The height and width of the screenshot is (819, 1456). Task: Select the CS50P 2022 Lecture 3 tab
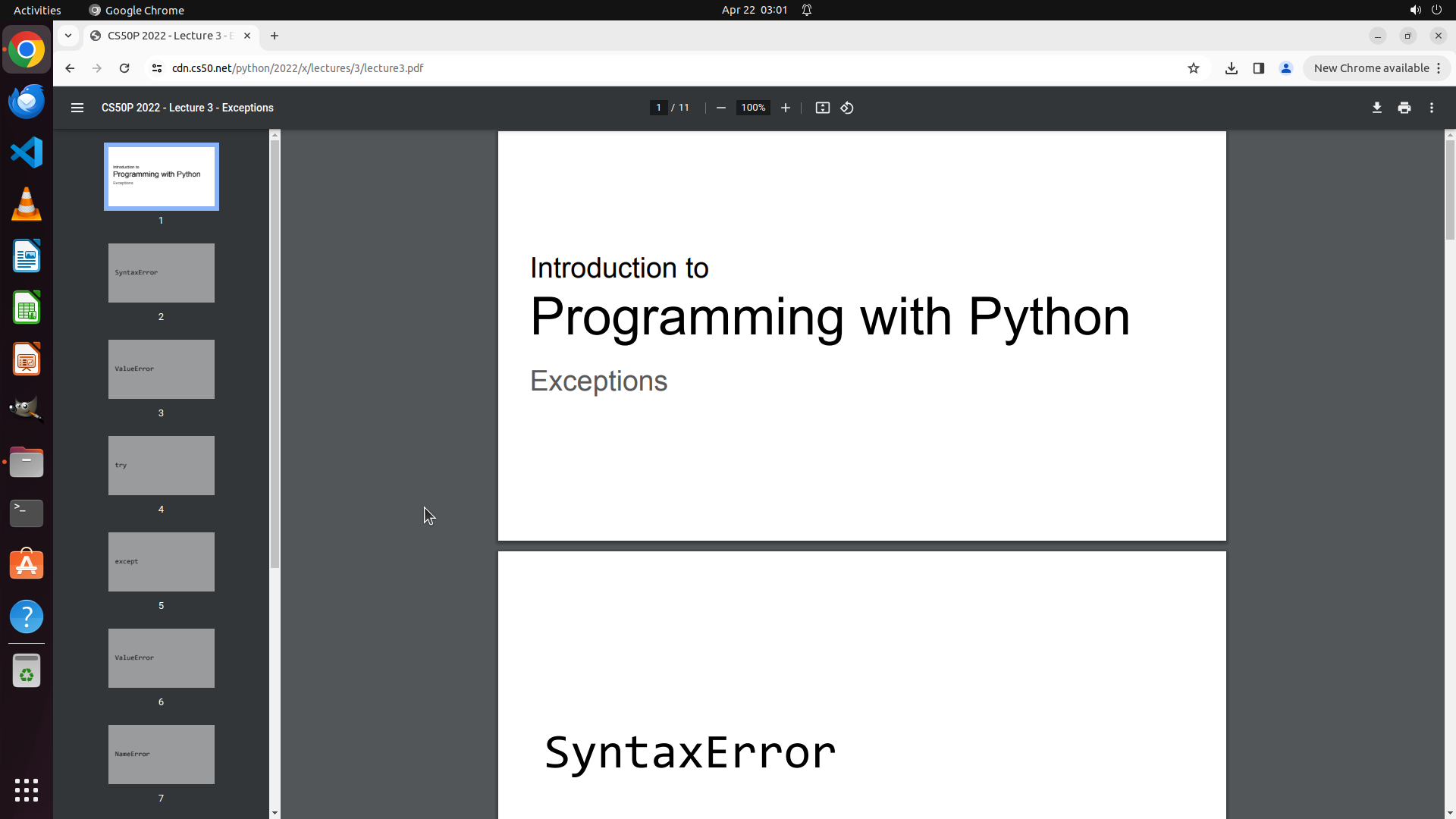(168, 36)
